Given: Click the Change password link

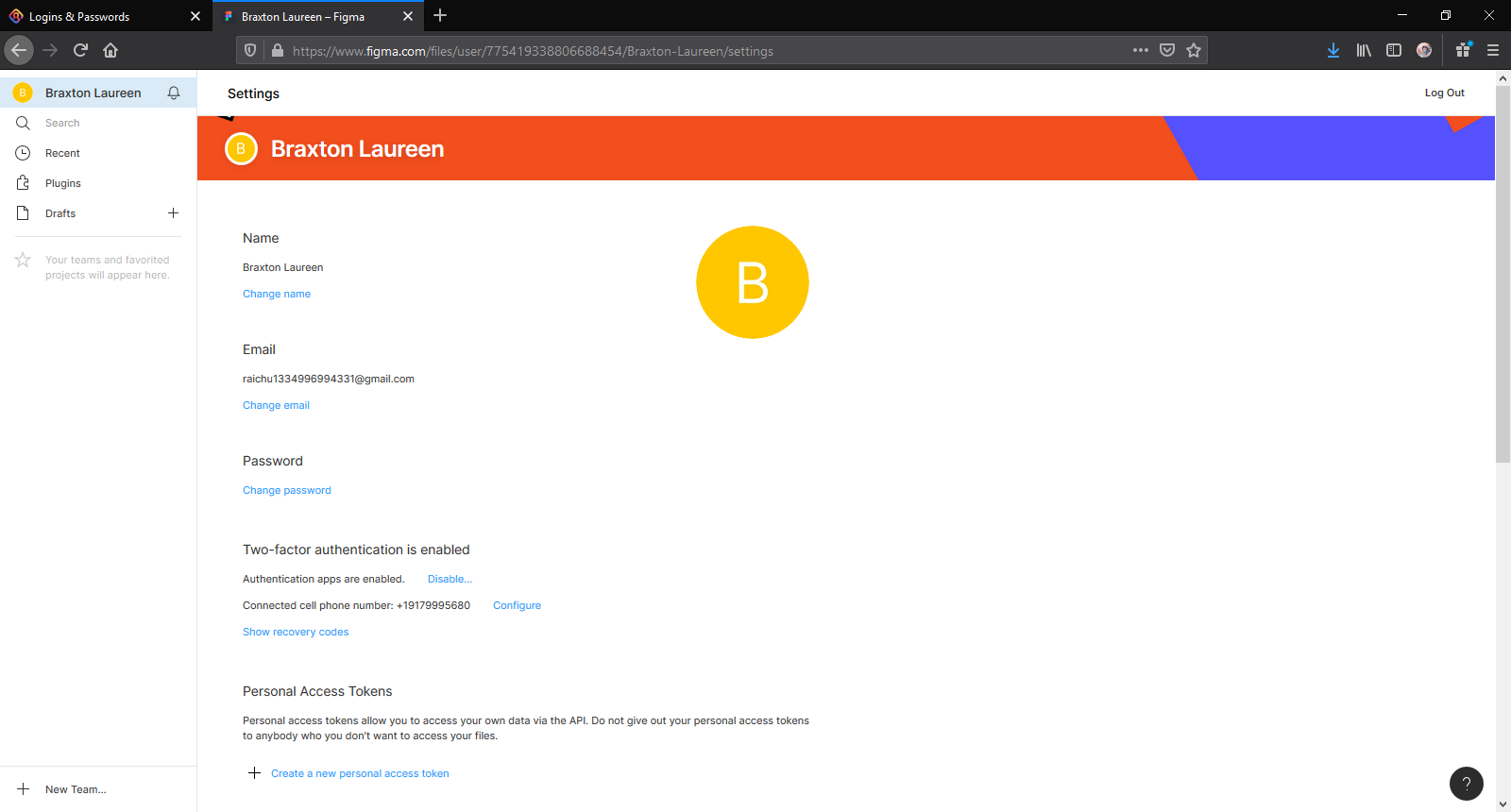Looking at the screenshot, I should tap(287, 490).
